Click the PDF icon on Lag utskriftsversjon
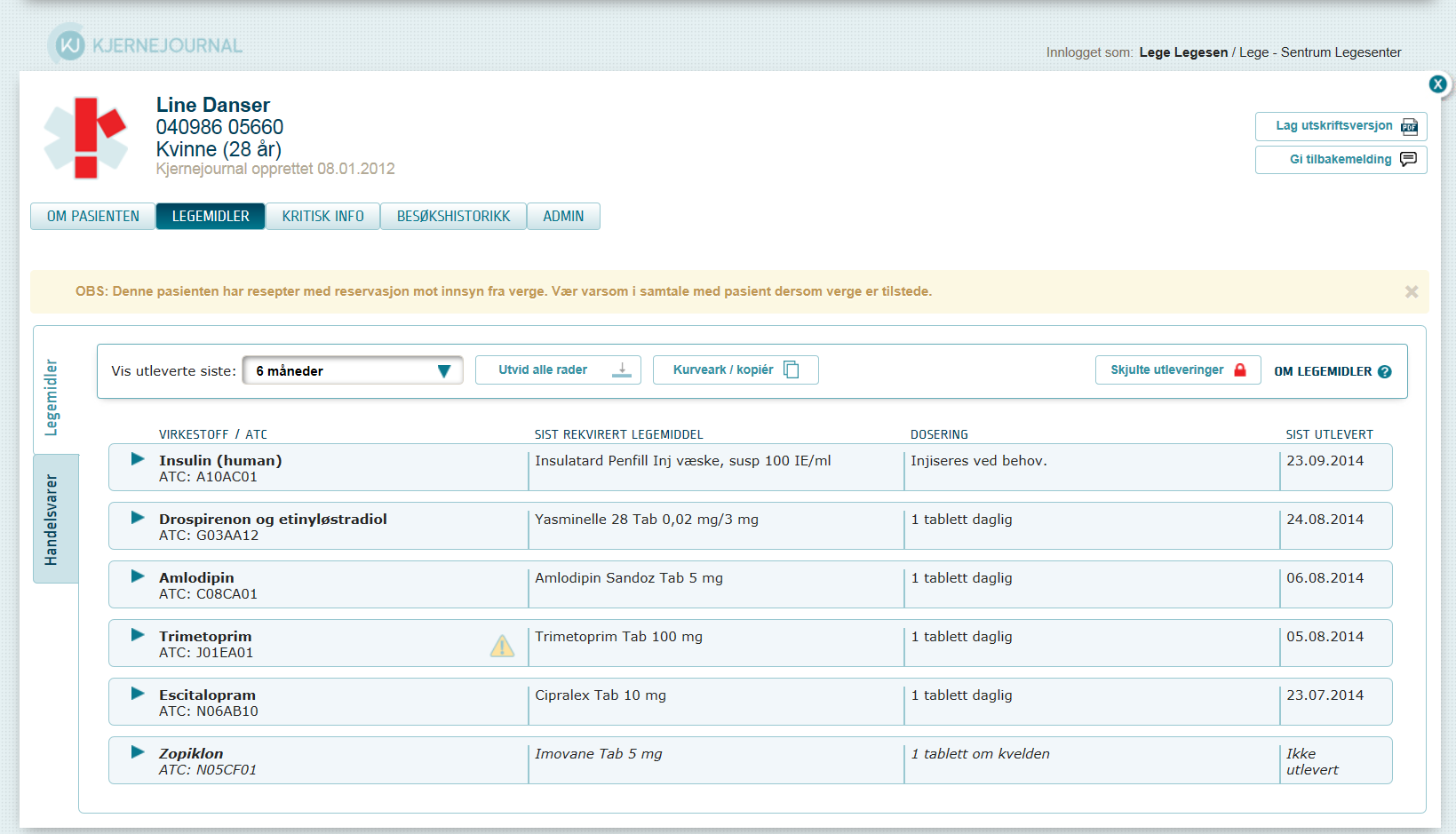The image size is (1456, 834). click(1409, 126)
